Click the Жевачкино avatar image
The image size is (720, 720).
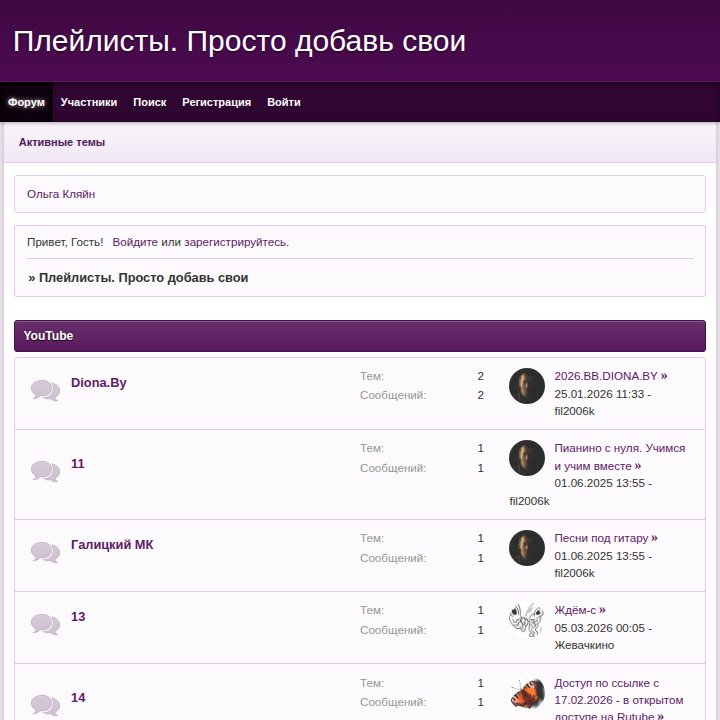[527, 620]
